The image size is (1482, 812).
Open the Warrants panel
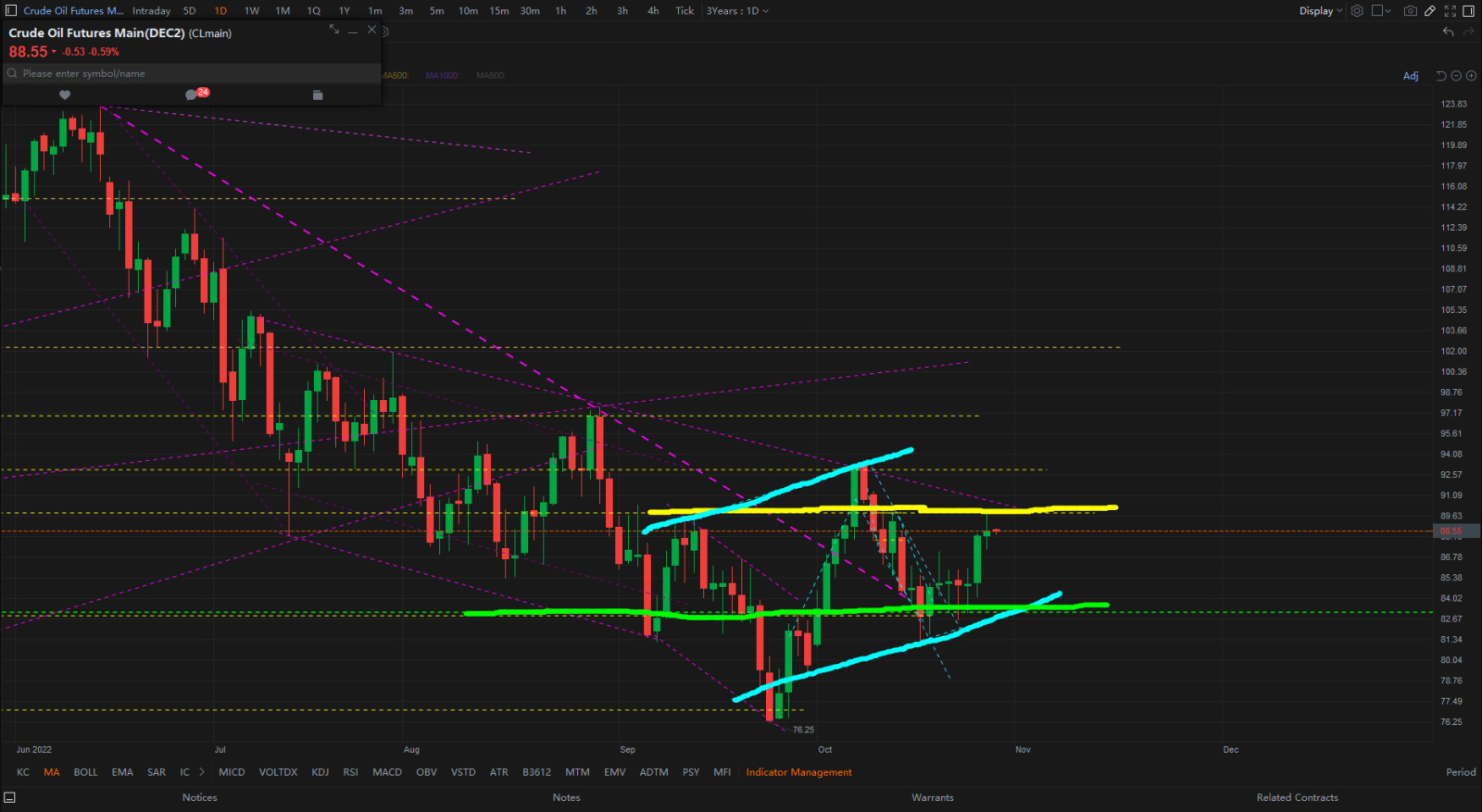pos(933,797)
